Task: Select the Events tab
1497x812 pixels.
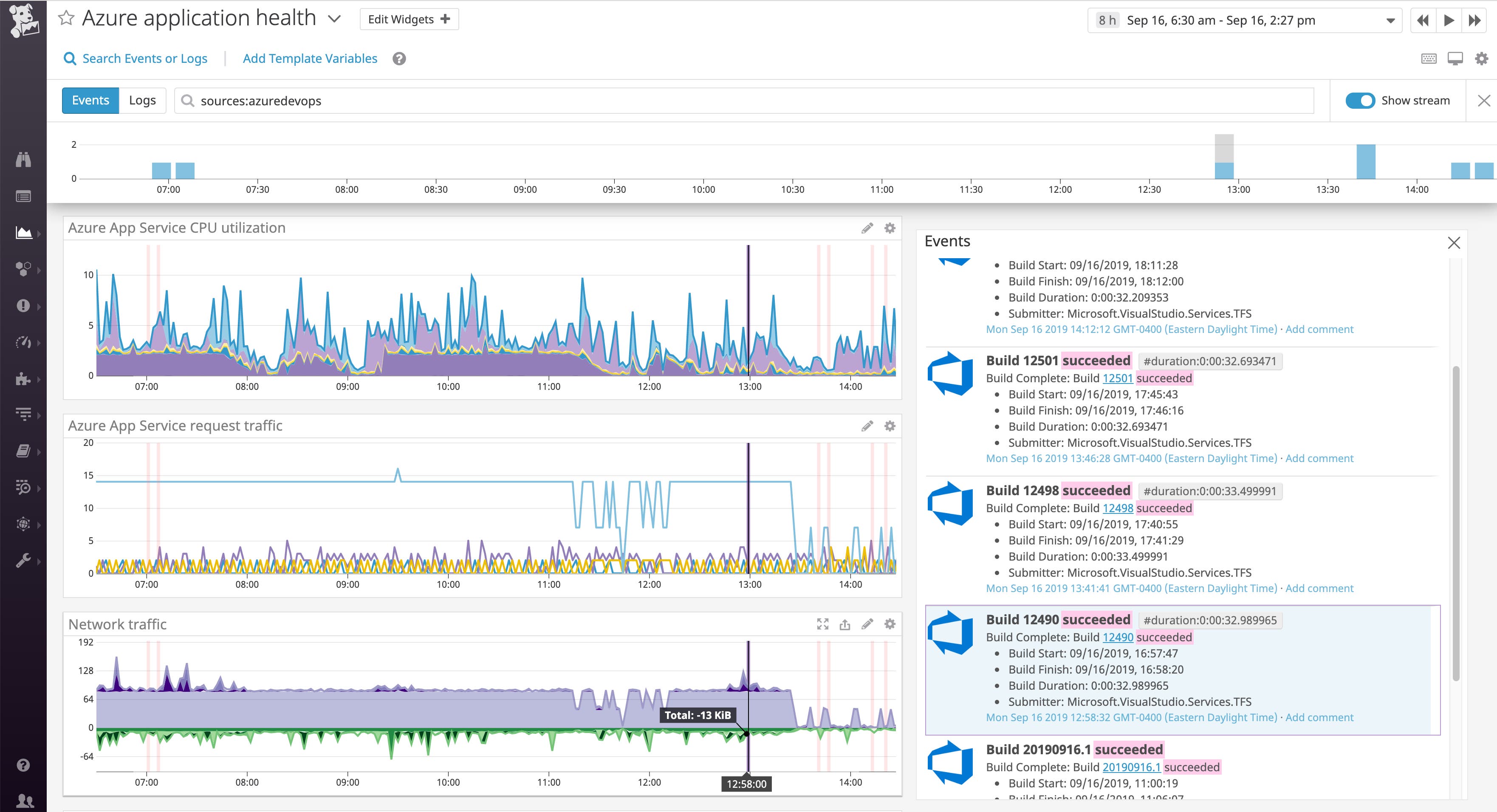Action: click(x=90, y=100)
